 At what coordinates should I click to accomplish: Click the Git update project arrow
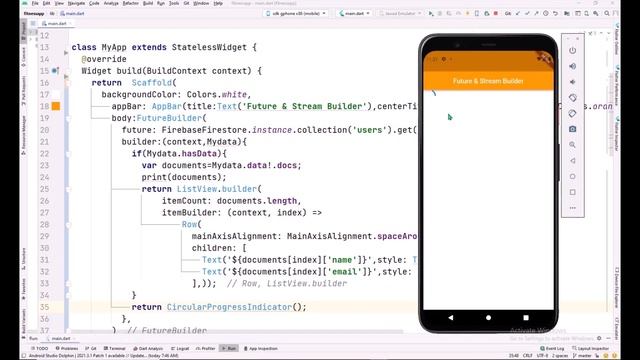[518, 13]
